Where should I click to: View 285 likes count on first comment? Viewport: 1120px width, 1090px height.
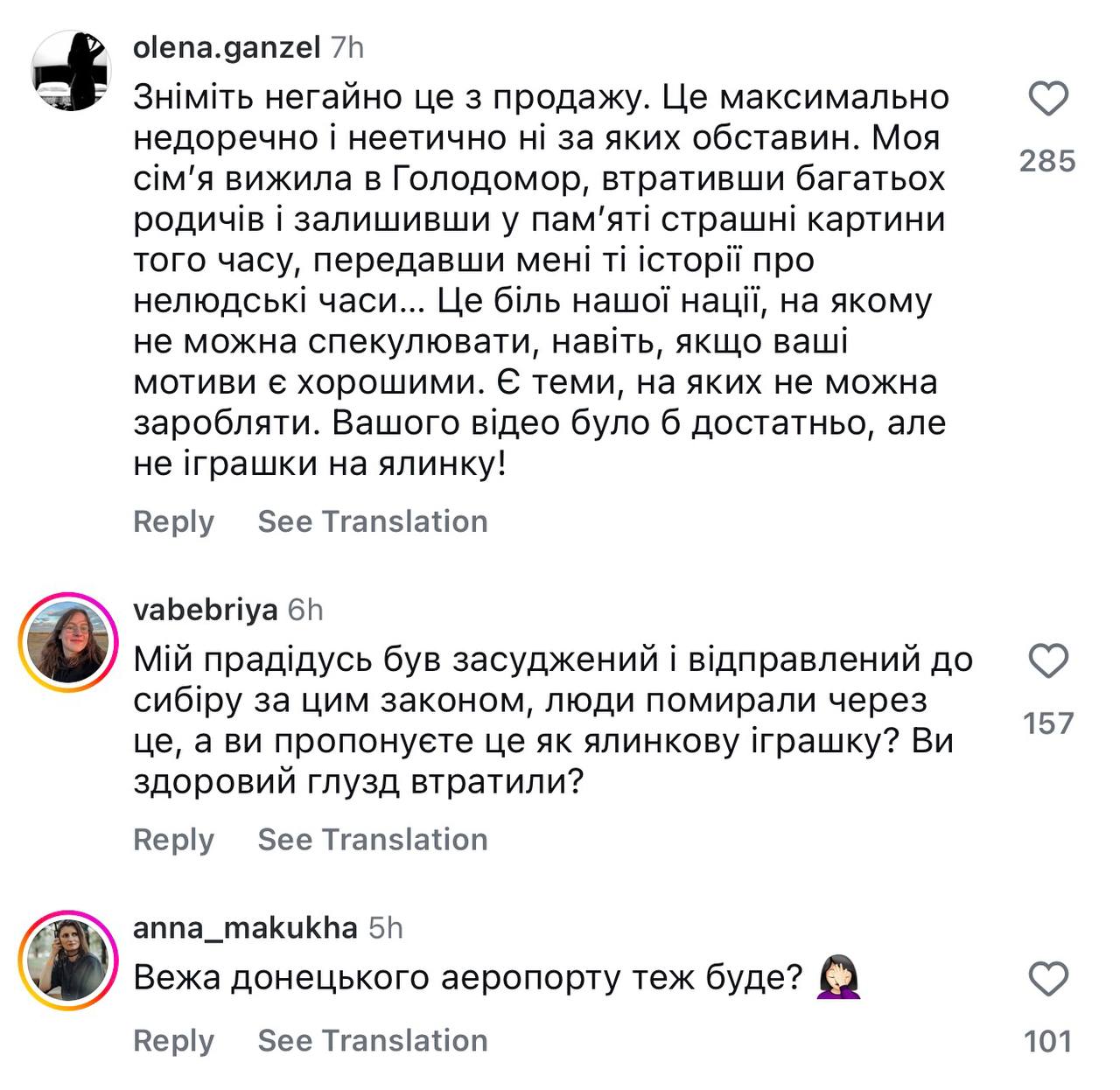pyautogui.click(x=1047, y=161)
